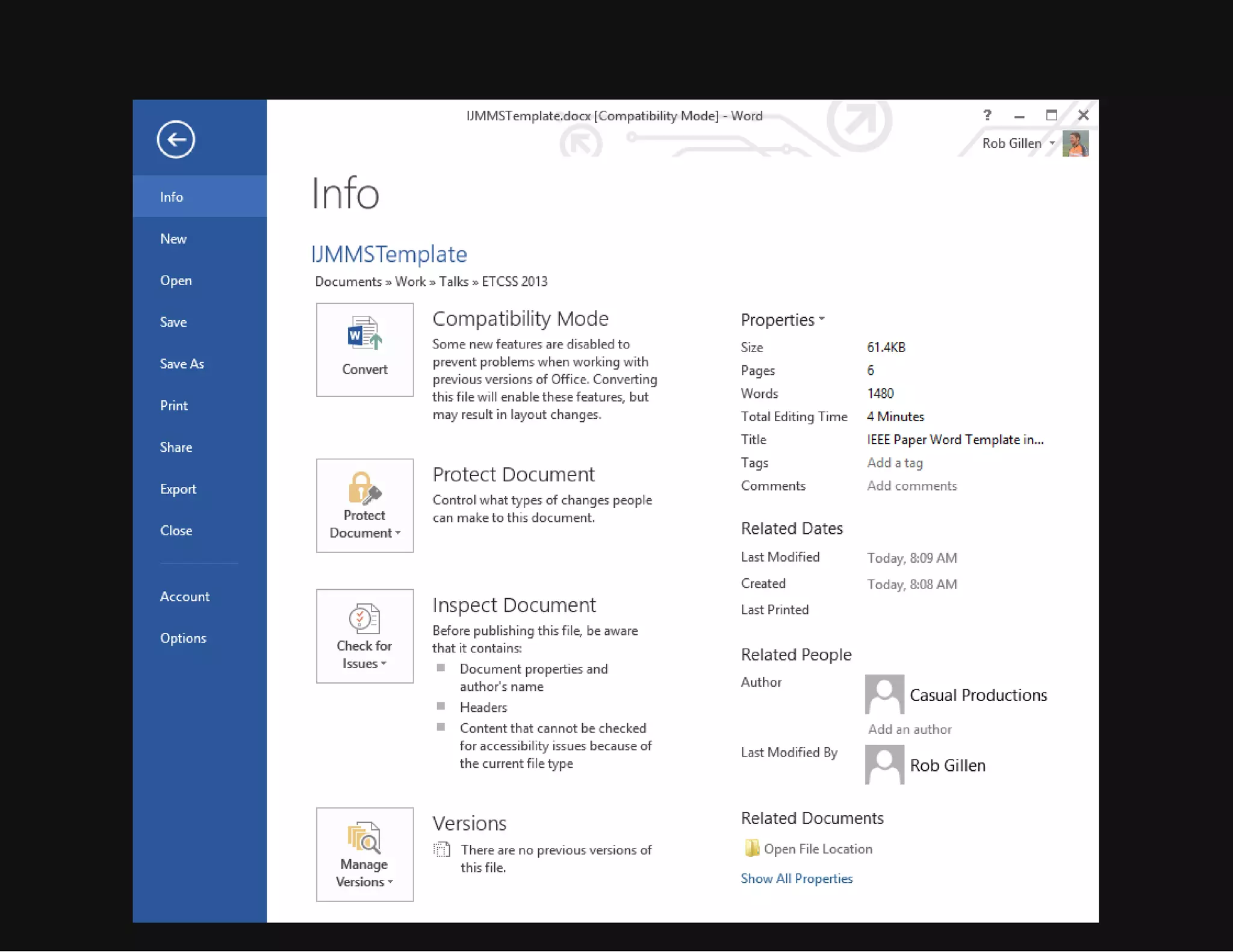Screen dimensions: 1233x952
Task: Click the back arrow circle icon
Action: (x=176, y=140)
